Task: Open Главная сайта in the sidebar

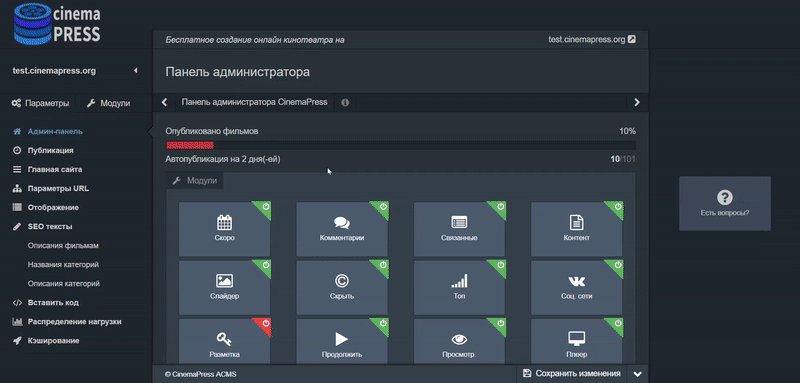Action: point(47,169)
